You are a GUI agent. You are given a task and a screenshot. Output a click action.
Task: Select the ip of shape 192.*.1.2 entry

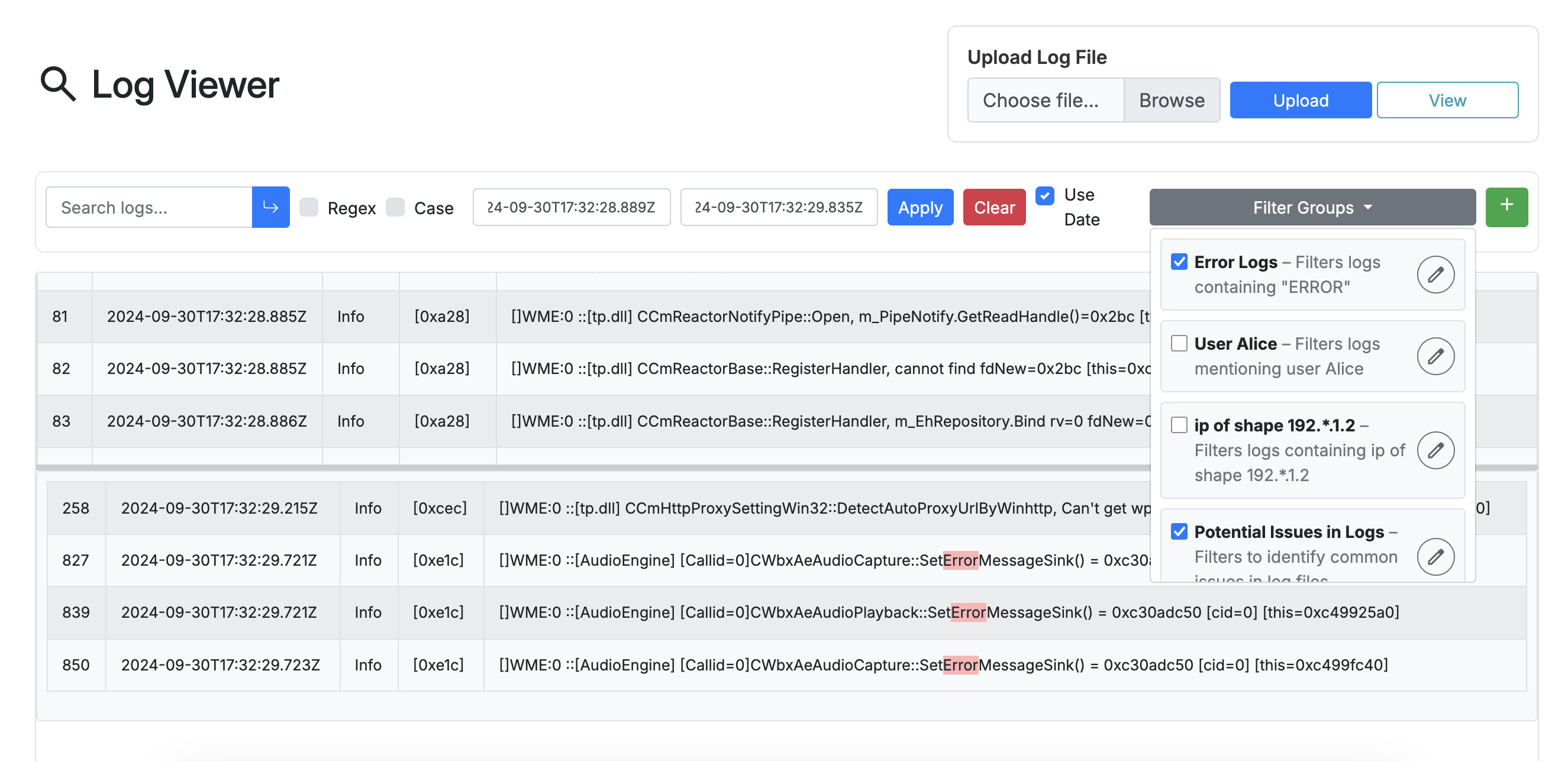(x=1274, y=425)
